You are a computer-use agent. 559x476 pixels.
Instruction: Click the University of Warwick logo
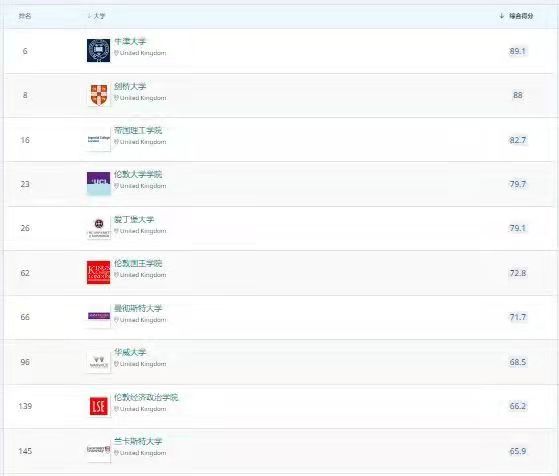(98, 362)
